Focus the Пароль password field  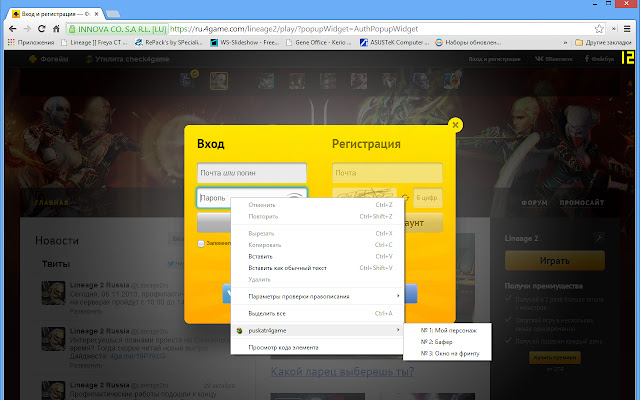252,198
